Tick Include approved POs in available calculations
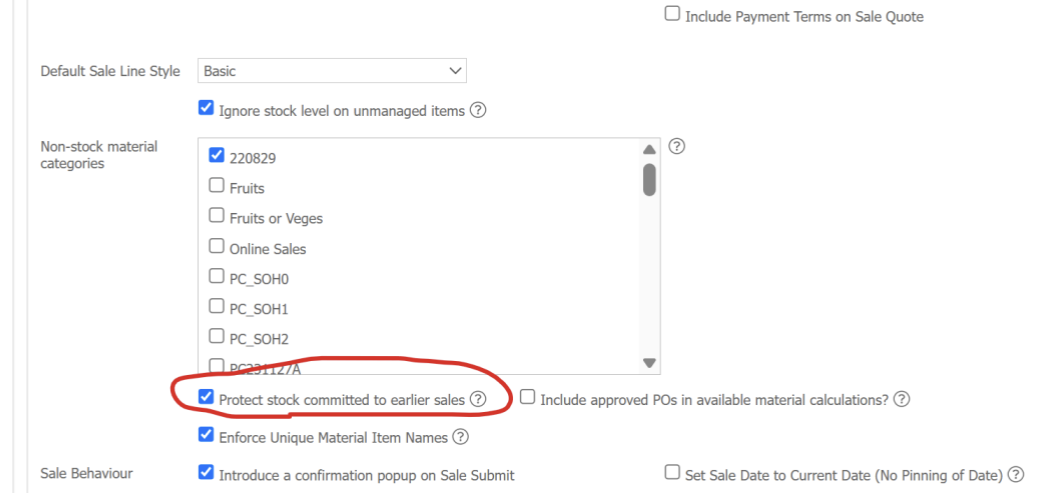 528,398
